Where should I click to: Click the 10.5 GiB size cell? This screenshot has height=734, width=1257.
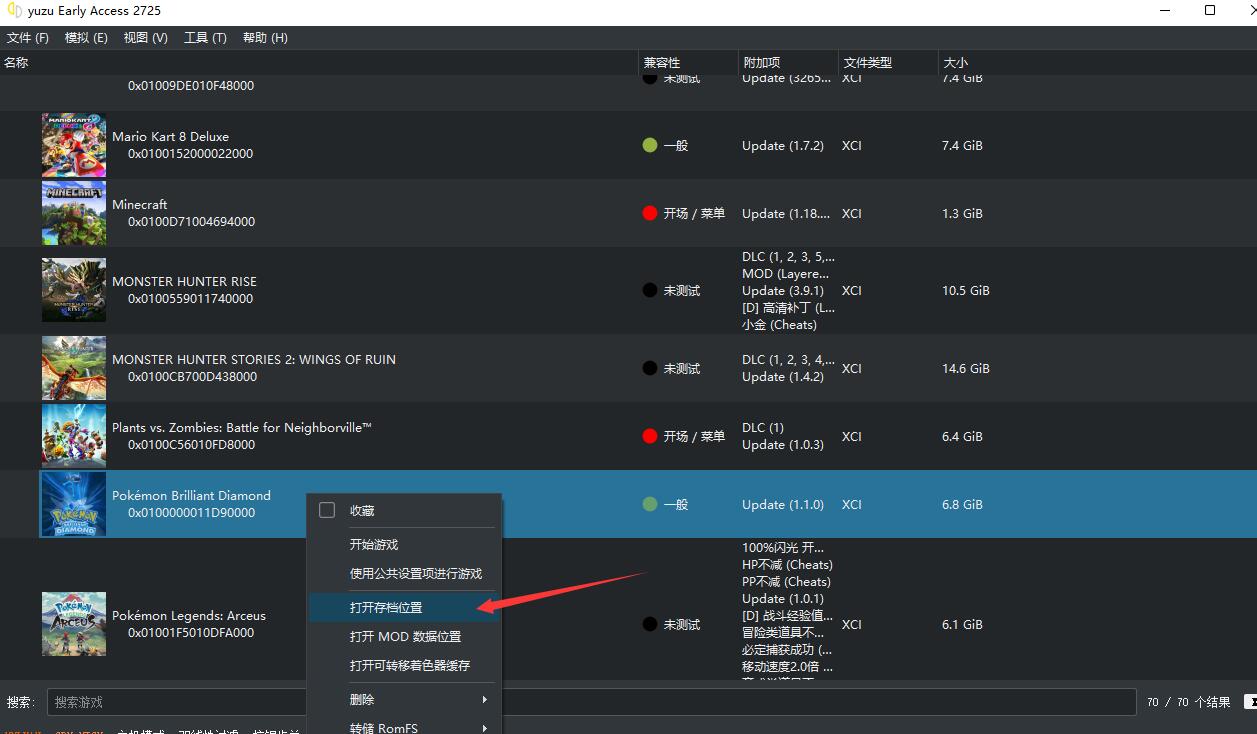tap(965, 291)
